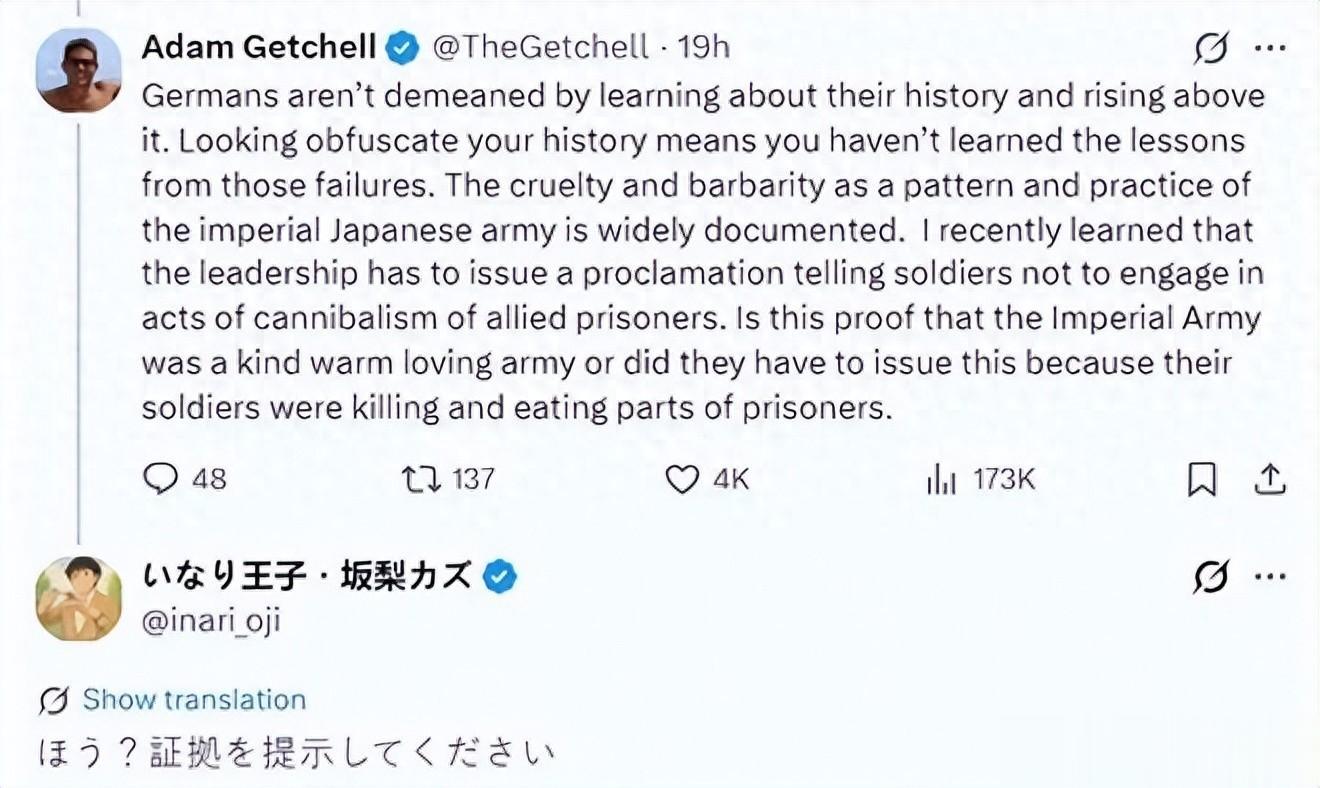
Task: Click the reply icon on Adam Getchell's post
Action: (x=160, y=479)
